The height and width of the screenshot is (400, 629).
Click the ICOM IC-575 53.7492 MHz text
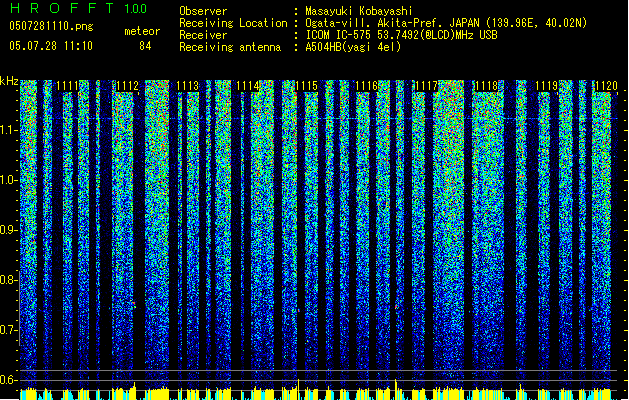[x=401, y=35]
